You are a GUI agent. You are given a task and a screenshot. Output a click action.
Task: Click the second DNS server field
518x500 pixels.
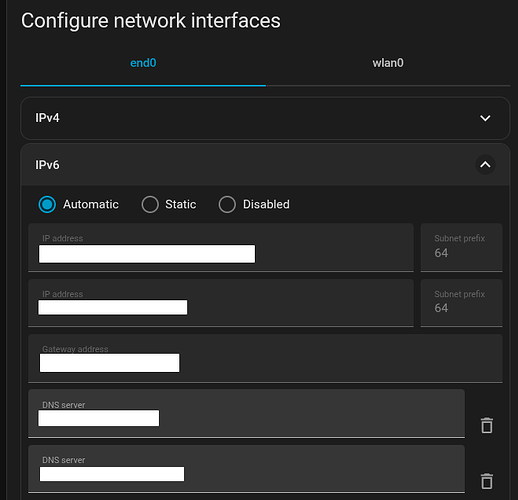tap(246, 469)
